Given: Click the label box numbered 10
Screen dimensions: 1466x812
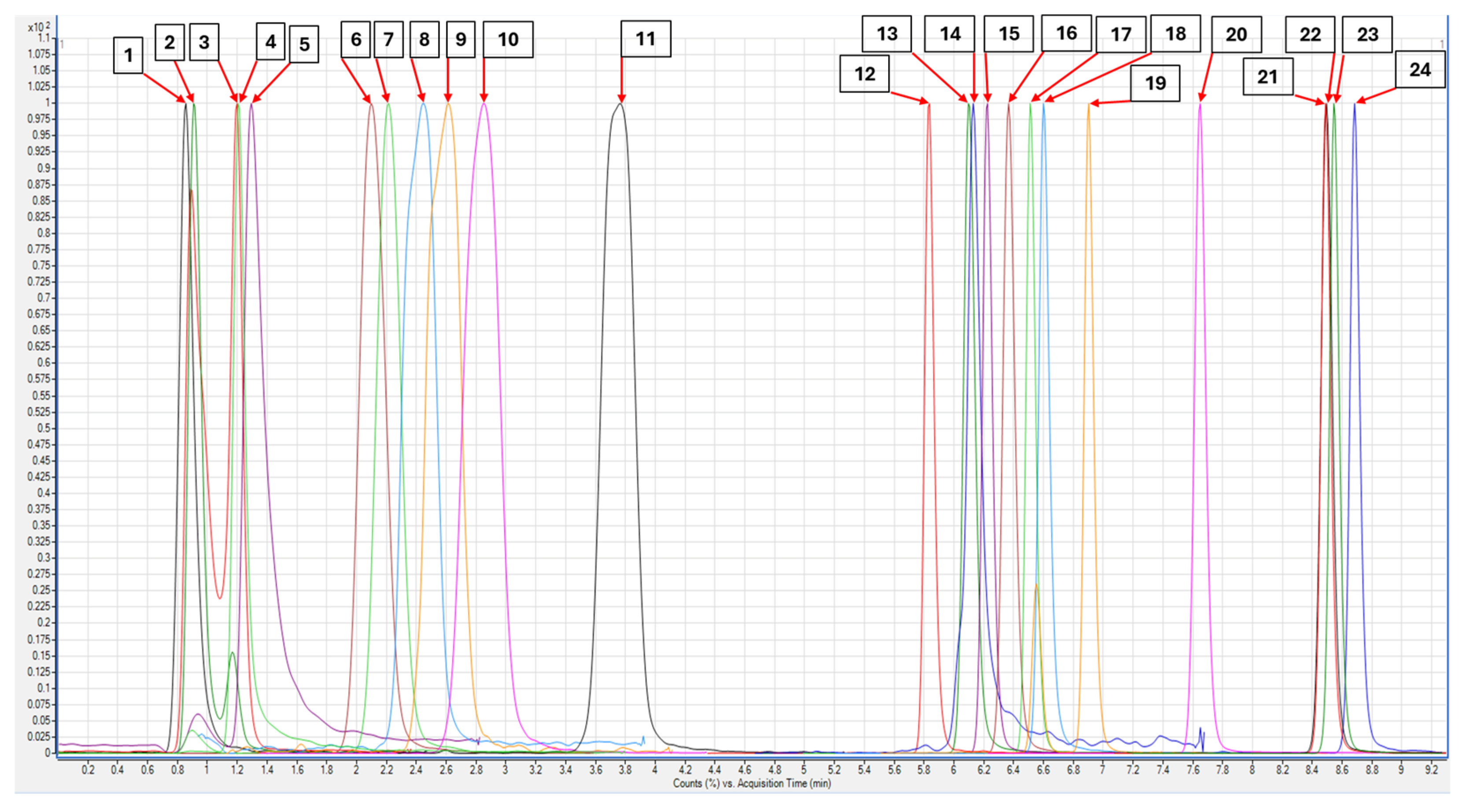Looking at the screenshot, I should click(x=508, y=39).
